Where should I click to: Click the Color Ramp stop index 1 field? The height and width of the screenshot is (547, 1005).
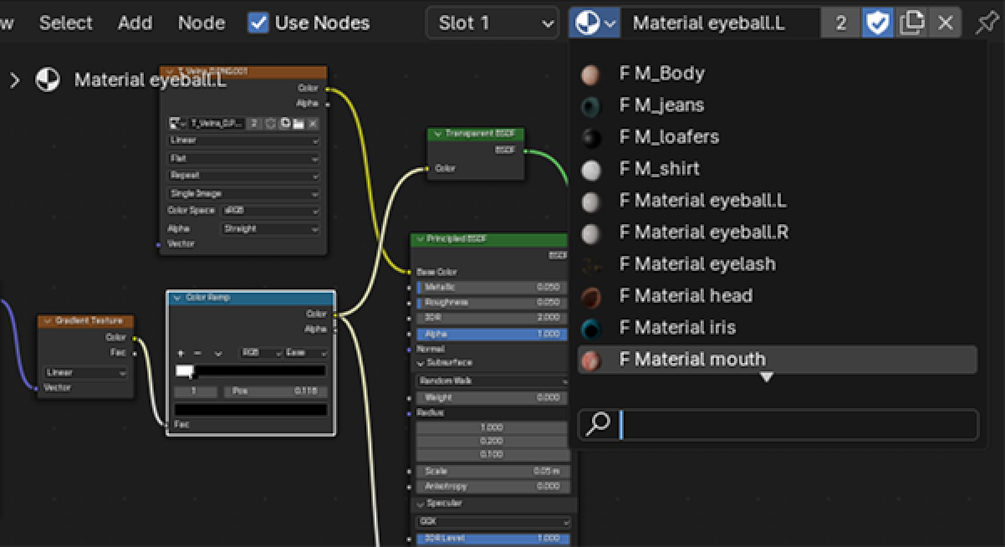195,391
